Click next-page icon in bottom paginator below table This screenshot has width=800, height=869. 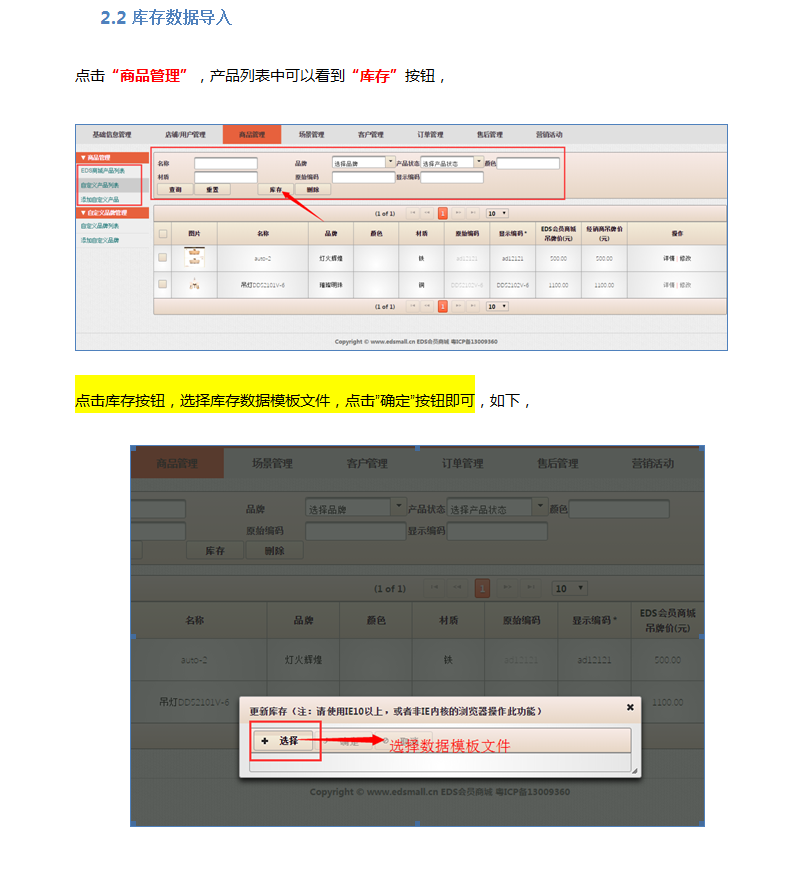coord(458,306)
